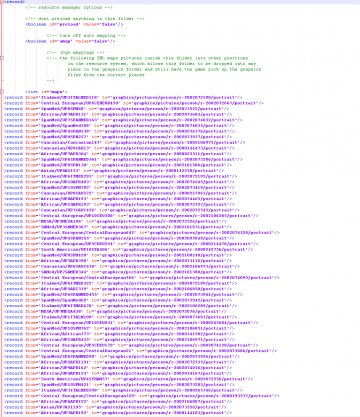360x417 pixels.
Task: Place cursor on boolean amap line
Action: (x=70, y=41)
